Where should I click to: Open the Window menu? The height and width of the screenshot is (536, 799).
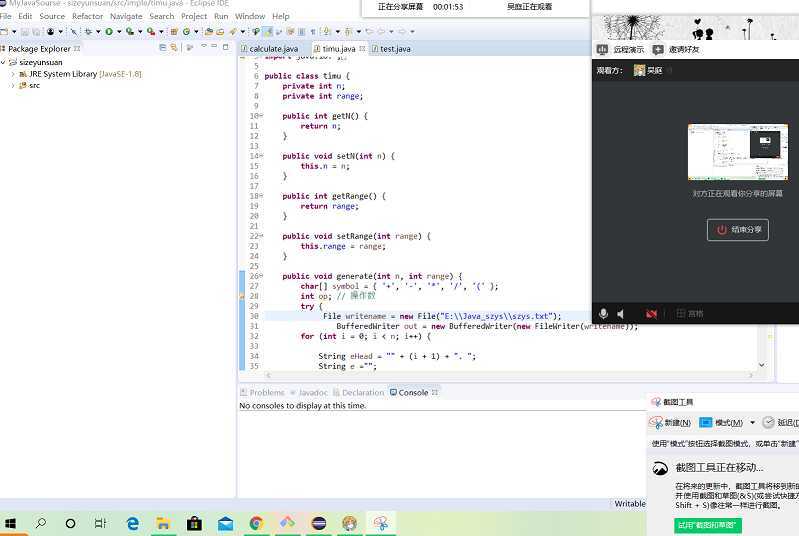pyautogui.click(x=250, y=16)
